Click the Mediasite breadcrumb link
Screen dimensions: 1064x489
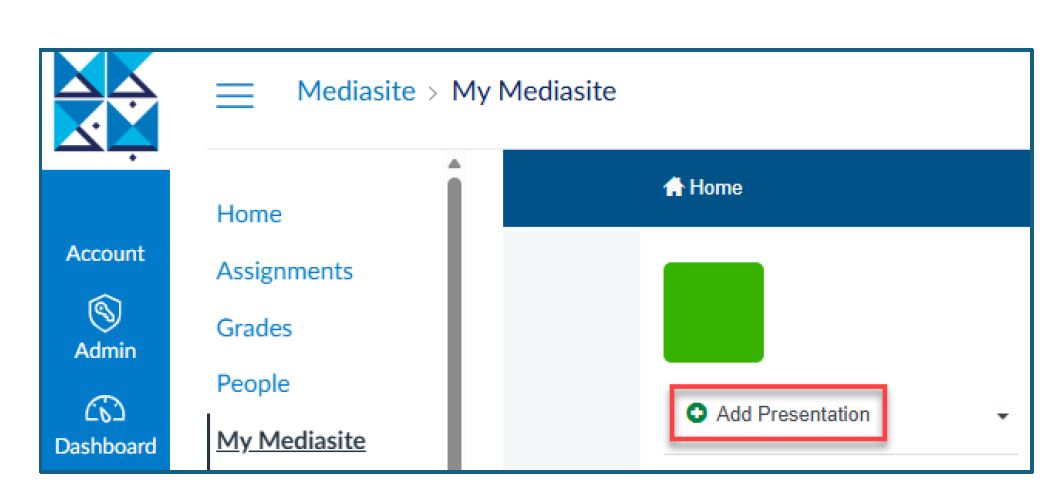(x=356, y=92)
